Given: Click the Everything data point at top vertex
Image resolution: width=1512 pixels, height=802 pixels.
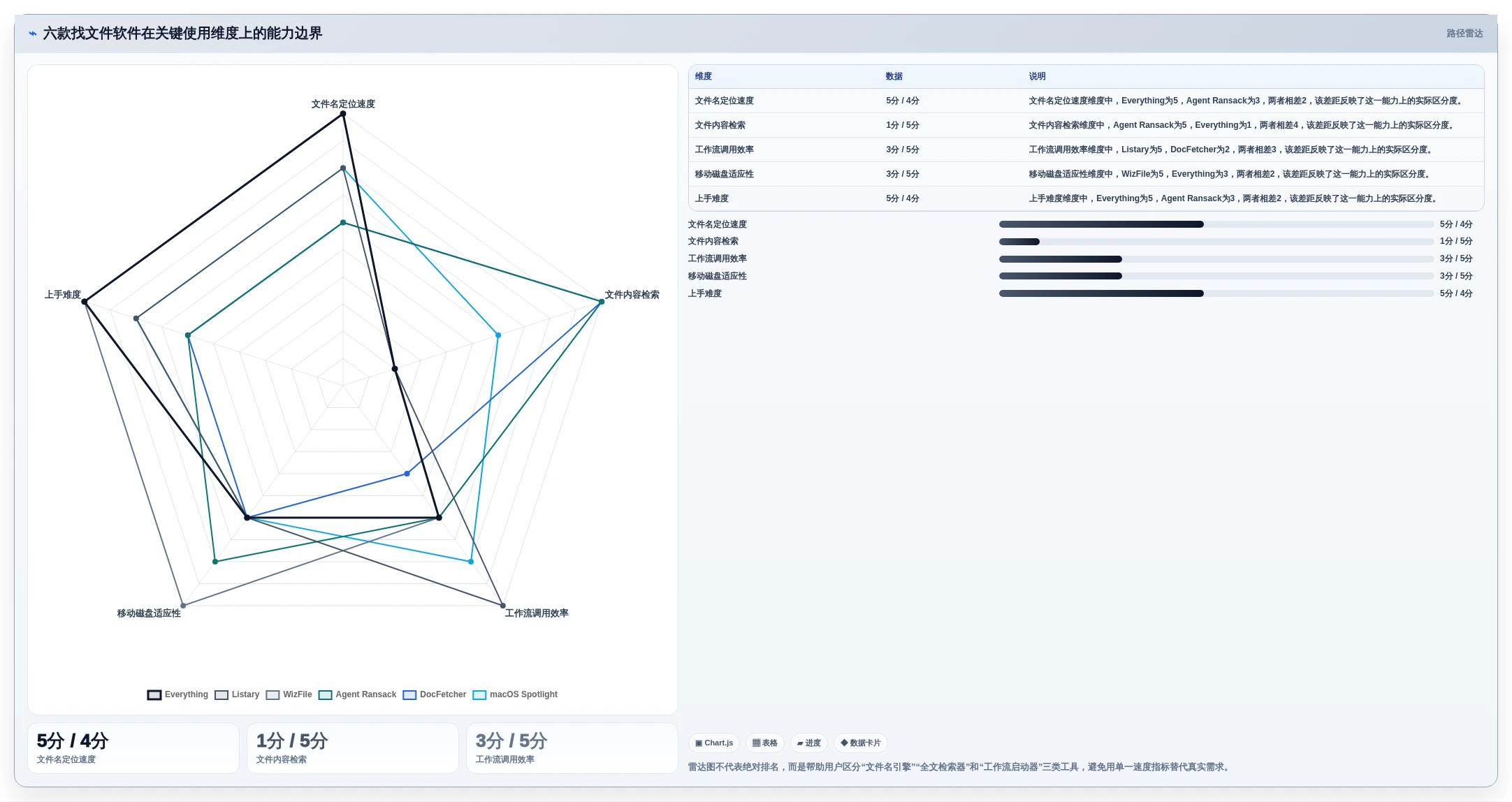Looking at the screenshot, I should click(343, 114).
